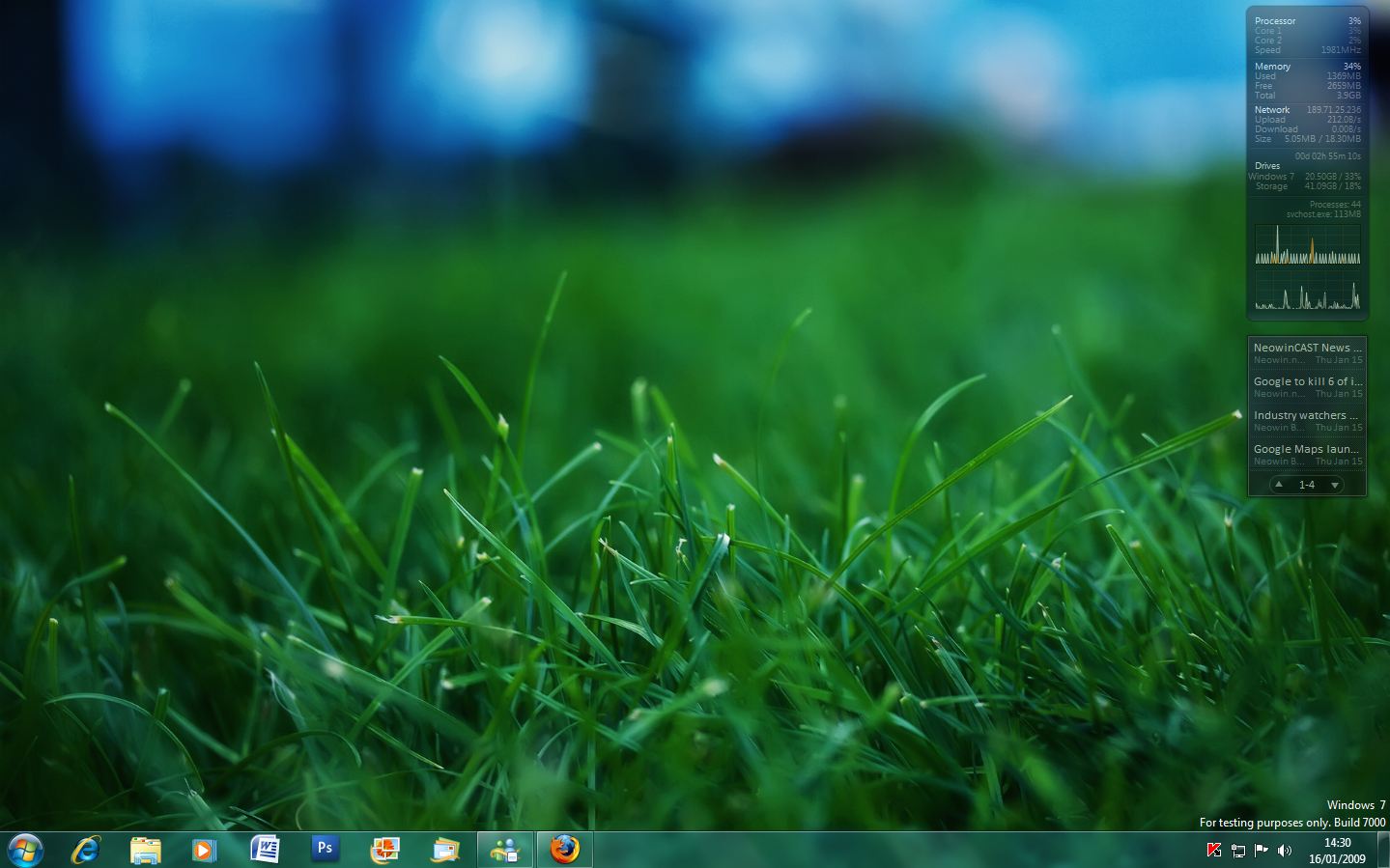
Task: Open Action Center flag icon
Action: coord(1261,851)
